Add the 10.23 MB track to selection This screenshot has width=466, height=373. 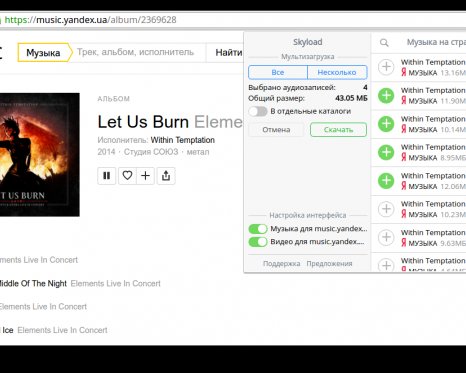pos(386,209)
